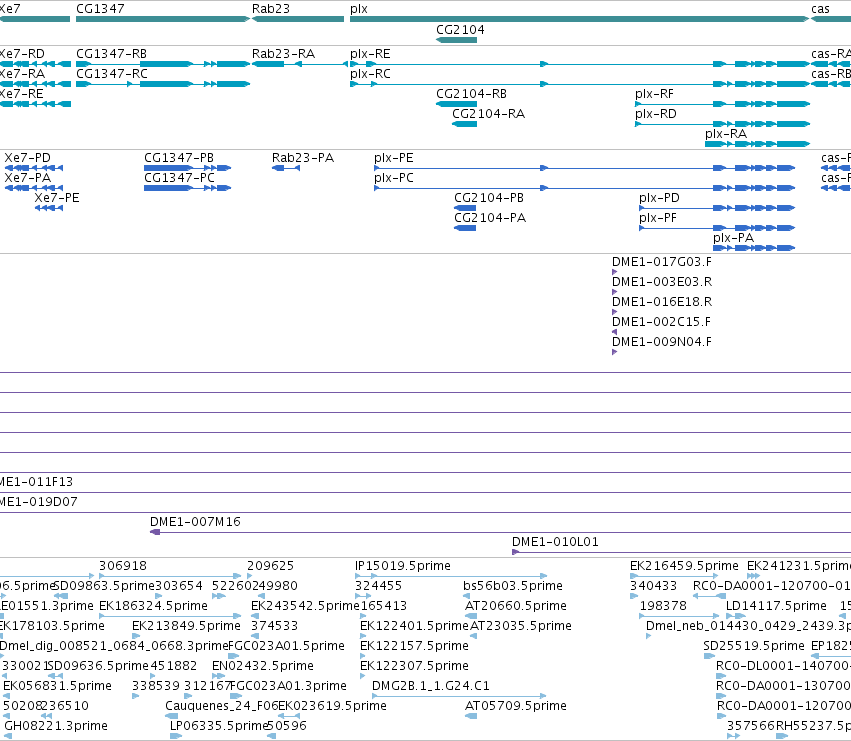
Task: Click BAC end DME1-017G03.F
Action: 662,262
